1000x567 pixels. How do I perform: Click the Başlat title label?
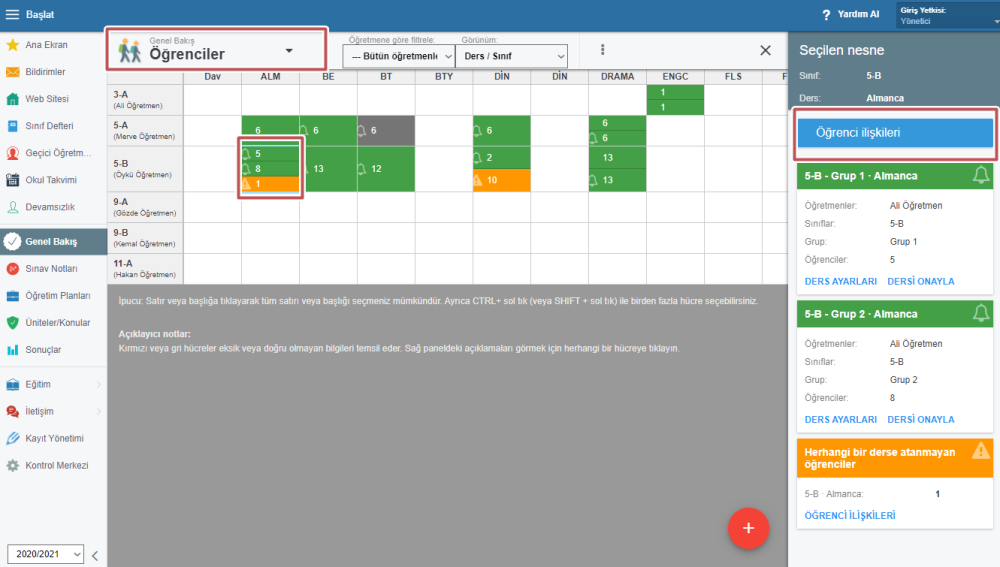click(x=40, y=14)
